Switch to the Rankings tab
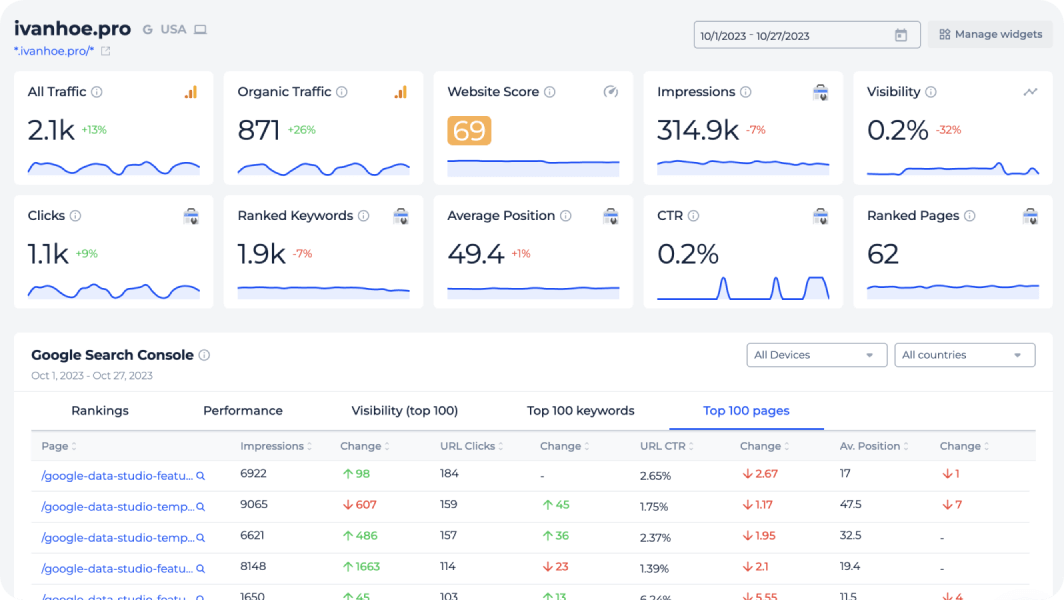 click(100, 411)
